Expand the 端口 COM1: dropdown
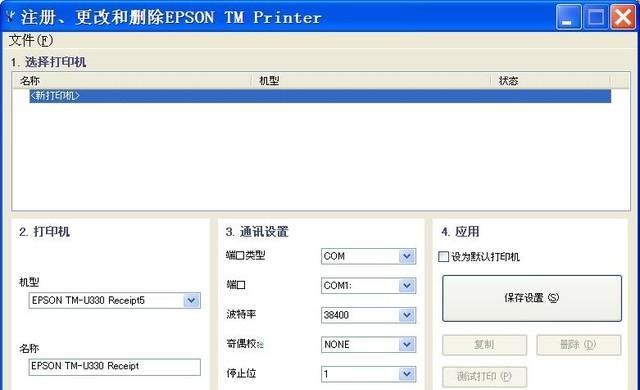This screenshot has width=640, height=390. pos(368,286)
